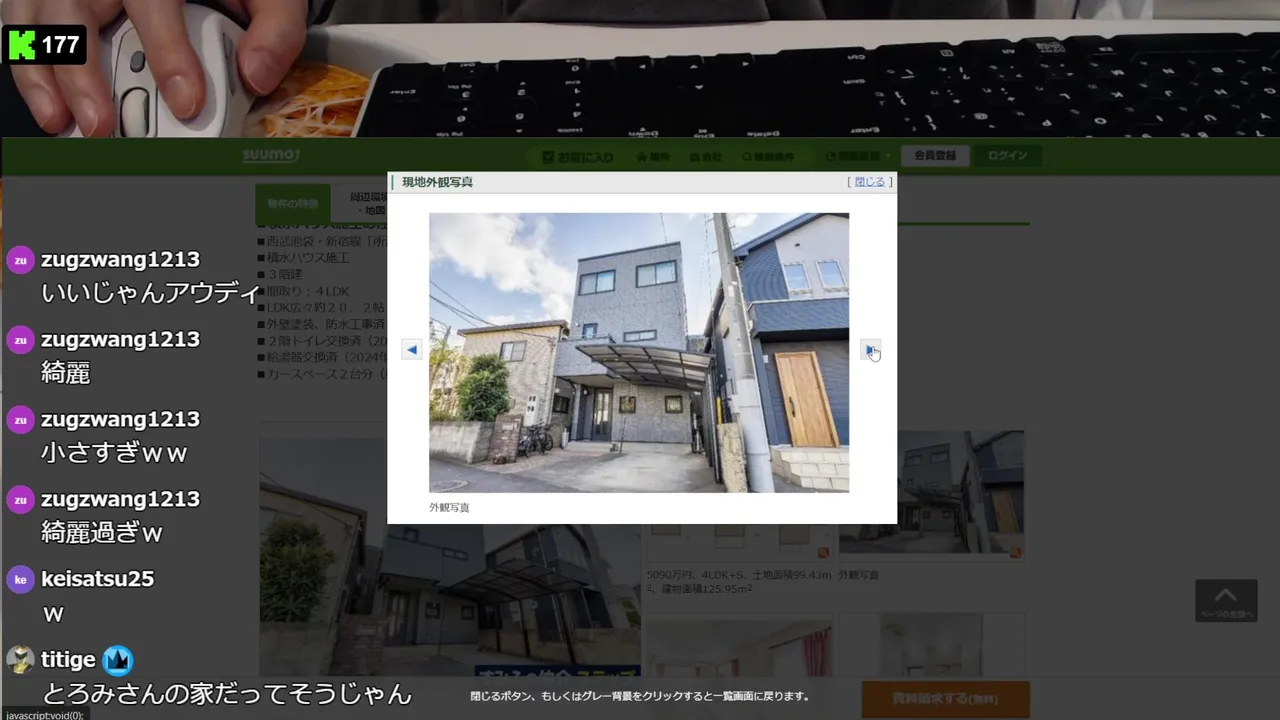Click the enlarged exterior house photo

[x=639, y=352]
